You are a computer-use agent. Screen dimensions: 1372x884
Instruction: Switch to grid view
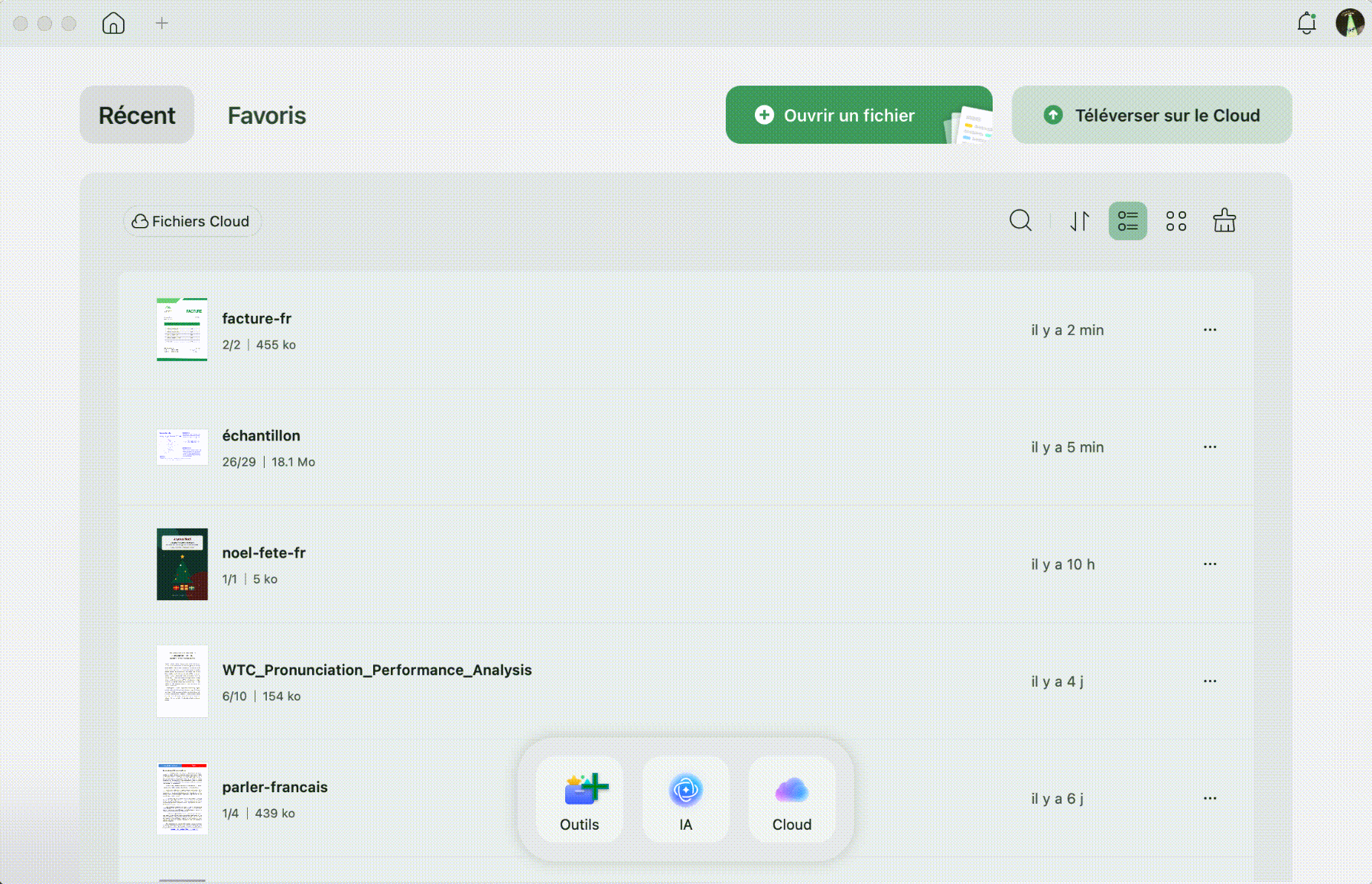[1176, 221]
